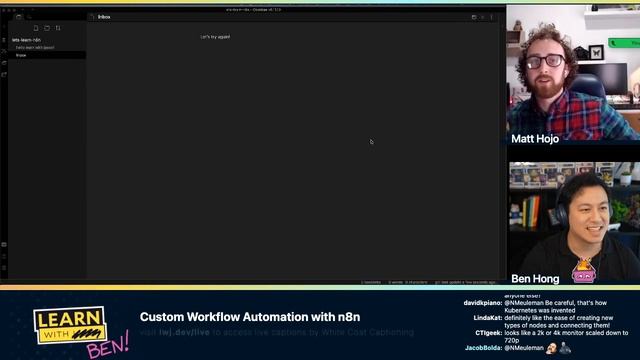Open the more options vertical dots menu
Viewport: 640px width, 360px height.
point(491,17)
